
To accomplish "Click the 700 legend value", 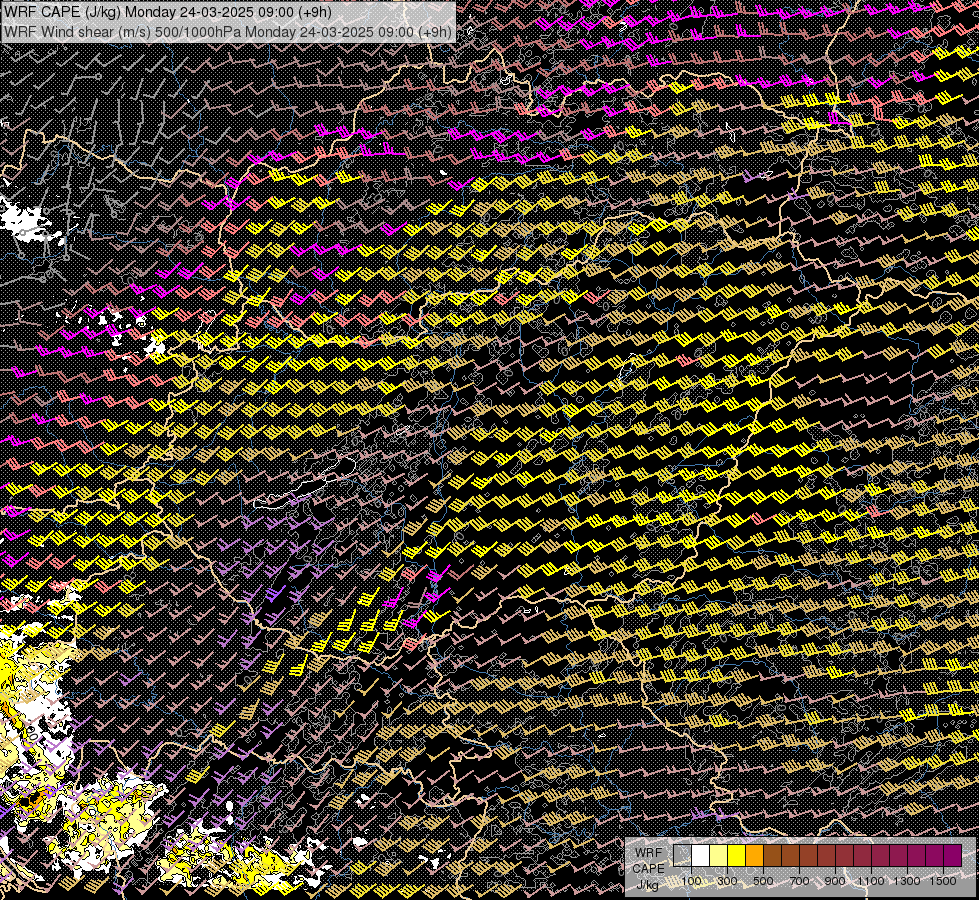I will (x=799, y=881).
